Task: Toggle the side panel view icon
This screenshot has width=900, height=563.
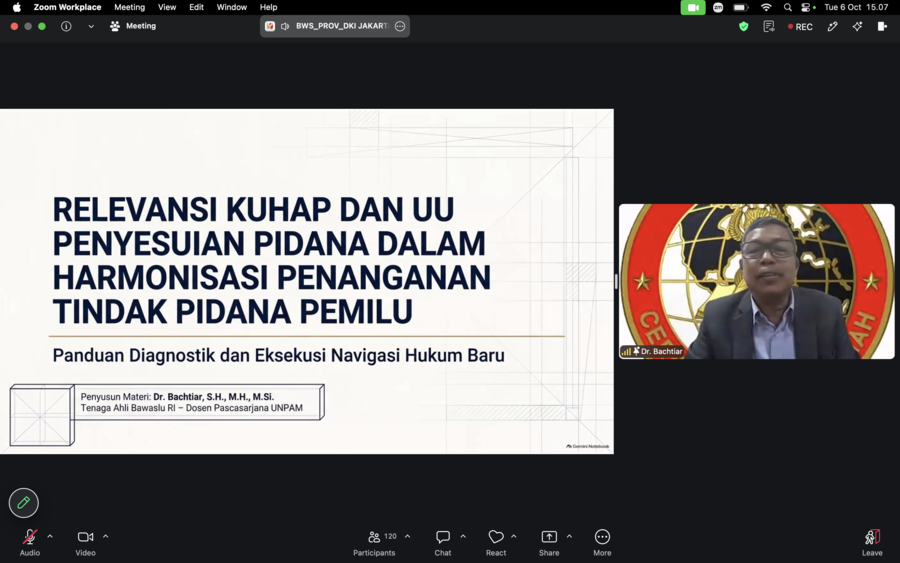Action: pos(882,26)
